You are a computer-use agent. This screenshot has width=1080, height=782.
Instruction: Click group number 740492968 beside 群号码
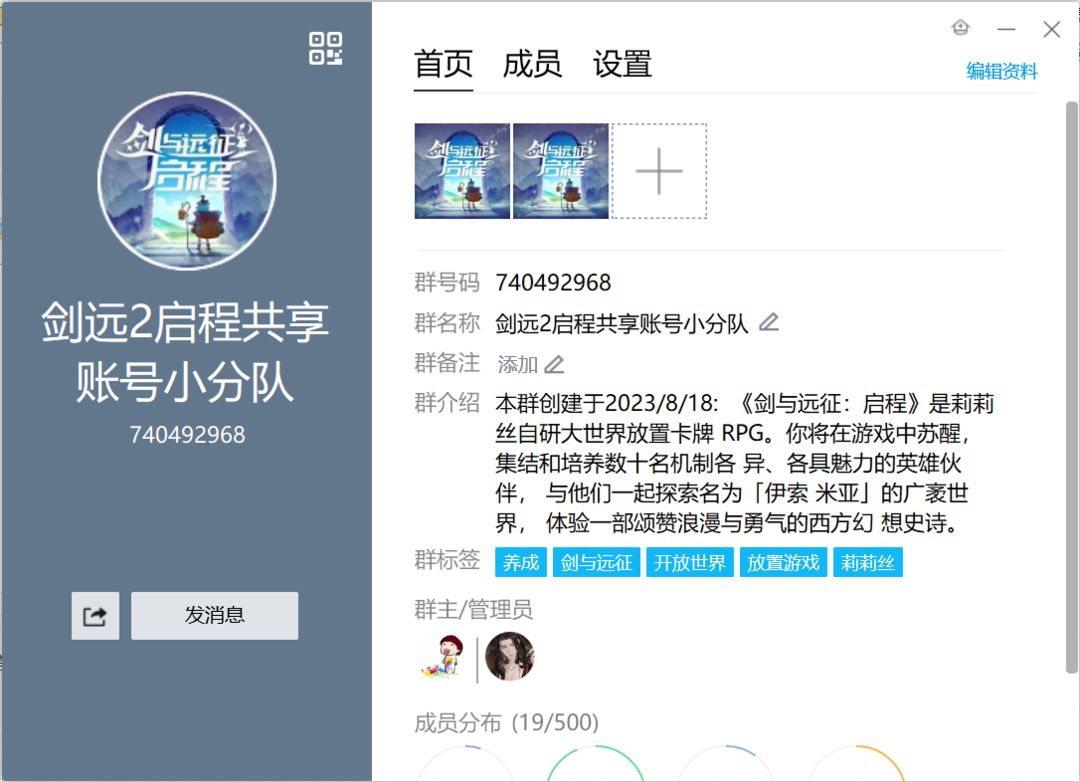(x=553, y=282)
